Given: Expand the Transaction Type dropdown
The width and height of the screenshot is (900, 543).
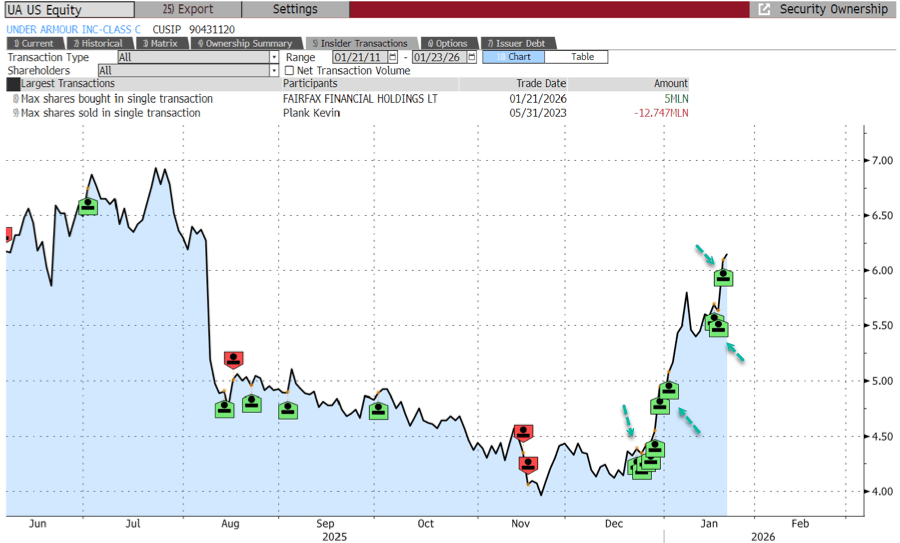Looking at the screenshot, I should pos(274,57).
